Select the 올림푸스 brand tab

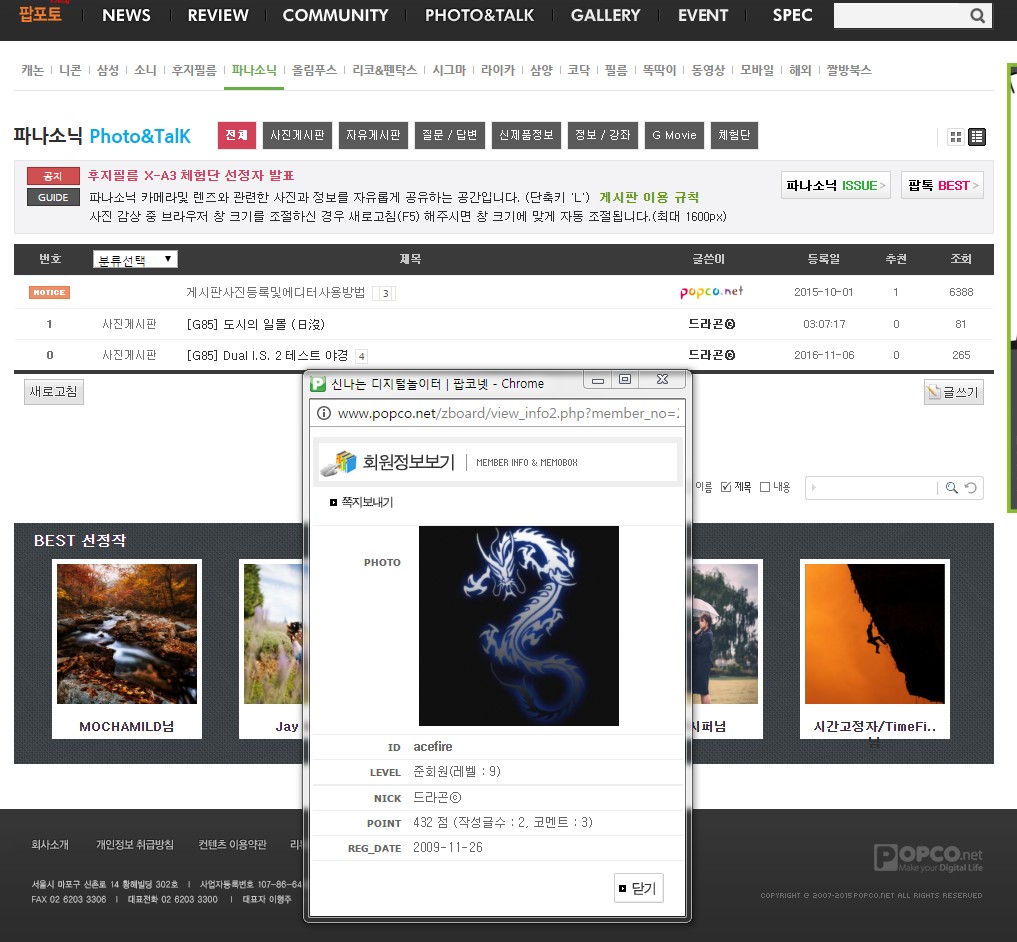[x=315, y=70]
